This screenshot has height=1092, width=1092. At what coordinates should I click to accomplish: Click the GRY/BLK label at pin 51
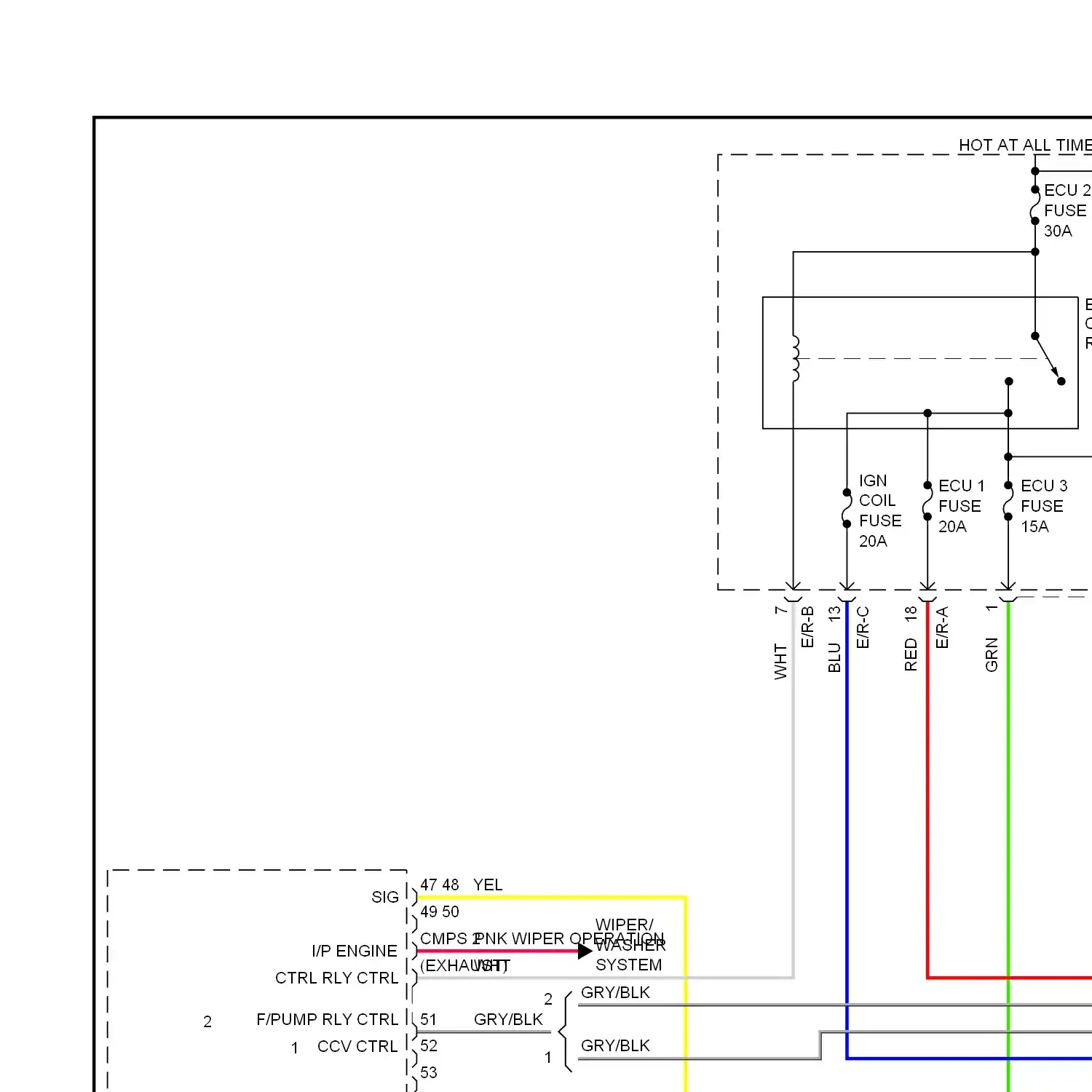[x=508, y=1019]
